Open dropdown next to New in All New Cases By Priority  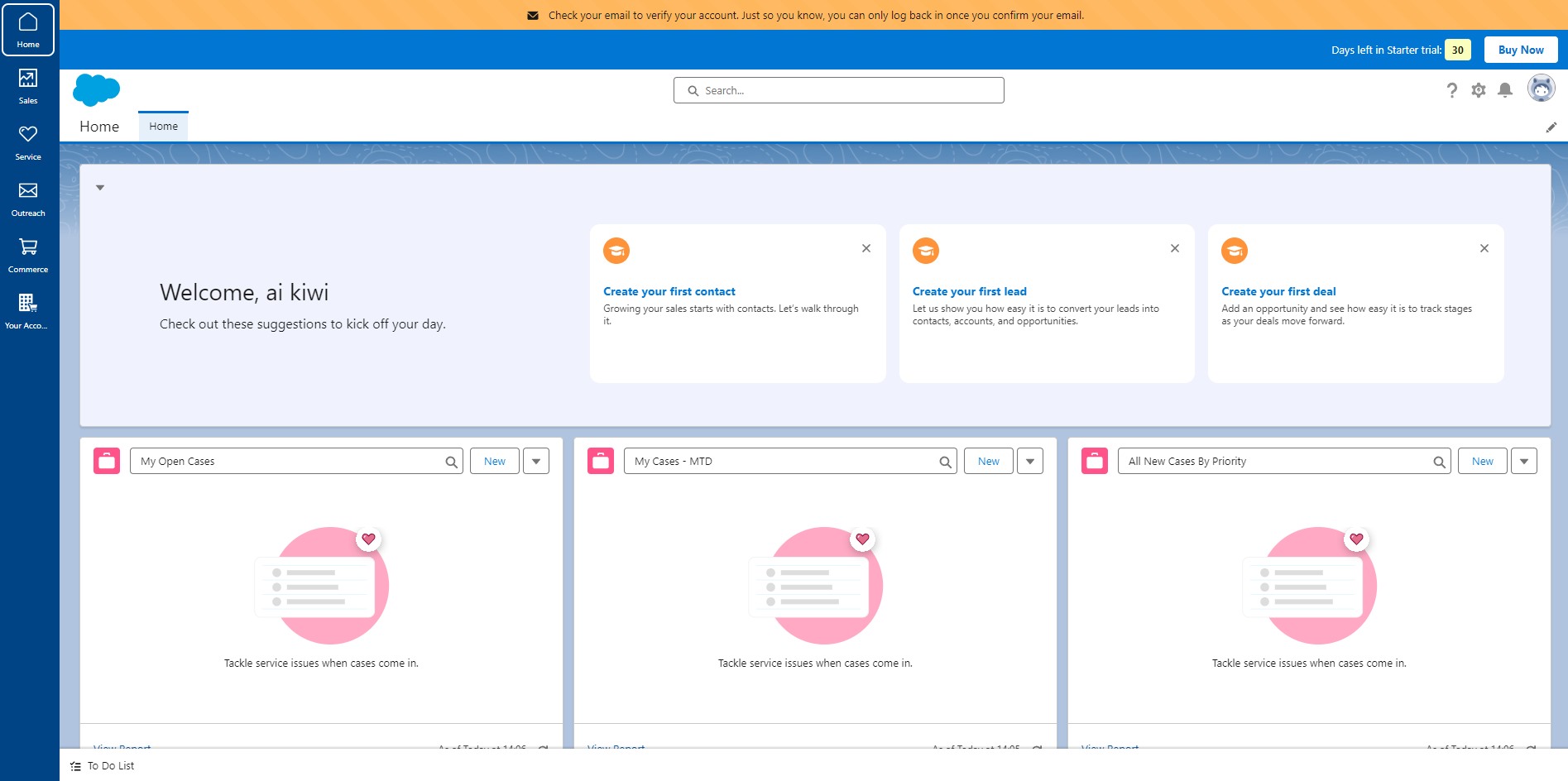coord(1524,461)
